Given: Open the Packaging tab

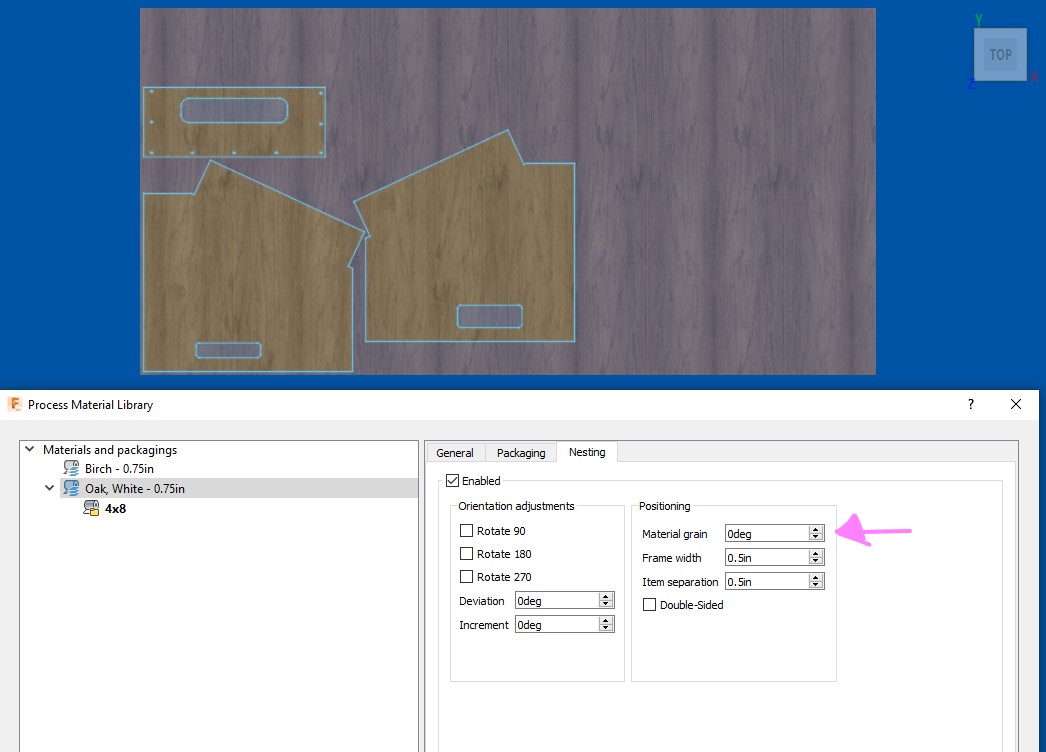Looking at the screenshot, I should click(x=520, y=452).
